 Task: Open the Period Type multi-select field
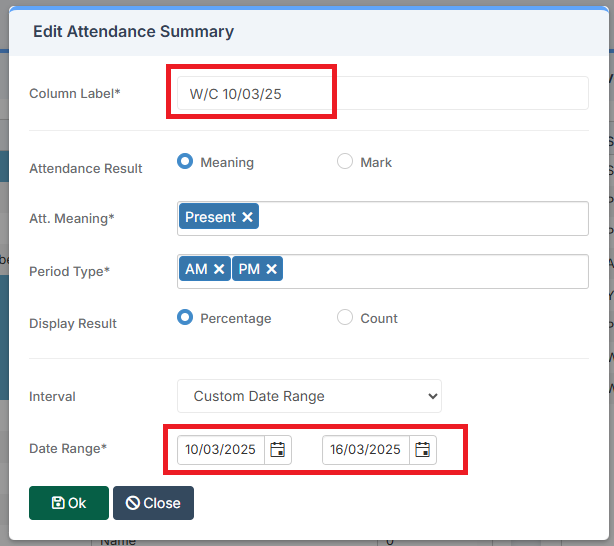tap(430, 270)
